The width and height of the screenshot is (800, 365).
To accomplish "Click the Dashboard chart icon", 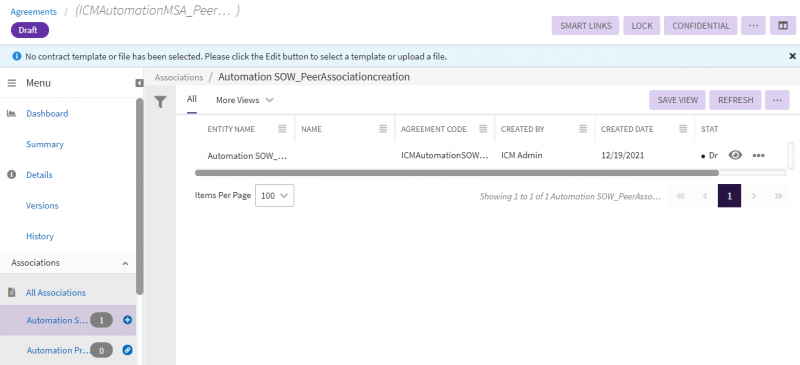I will (x=11, y=113).
